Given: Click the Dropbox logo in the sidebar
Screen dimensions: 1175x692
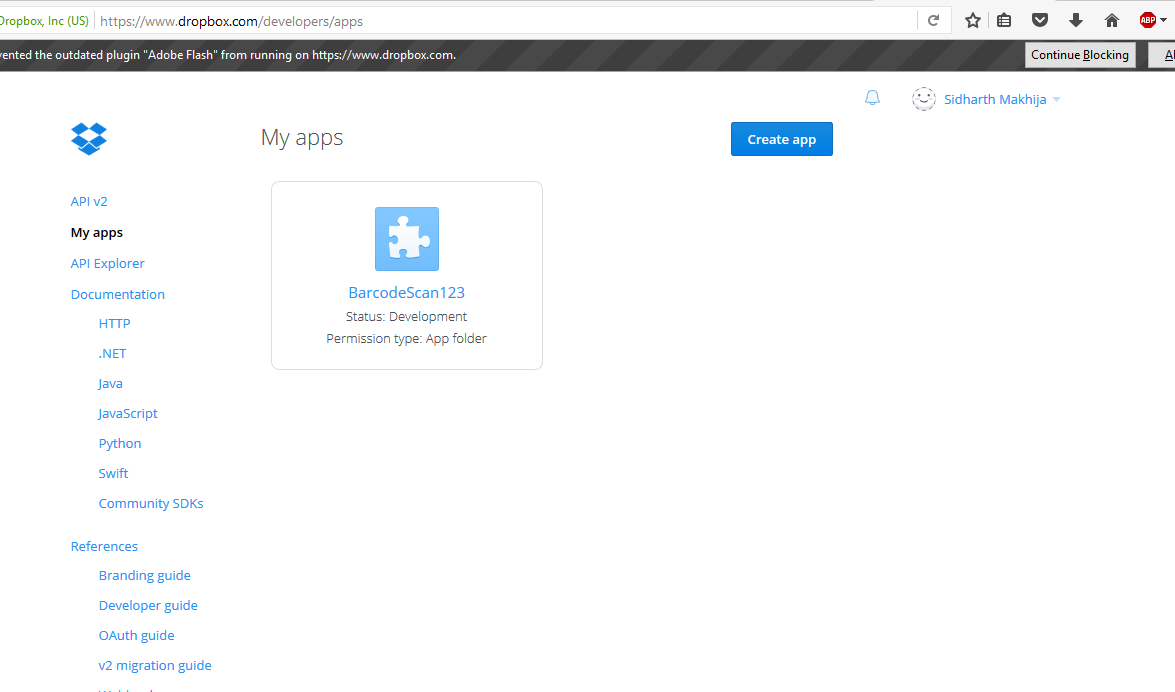Looking at the screenshot, I should [89, 138].
